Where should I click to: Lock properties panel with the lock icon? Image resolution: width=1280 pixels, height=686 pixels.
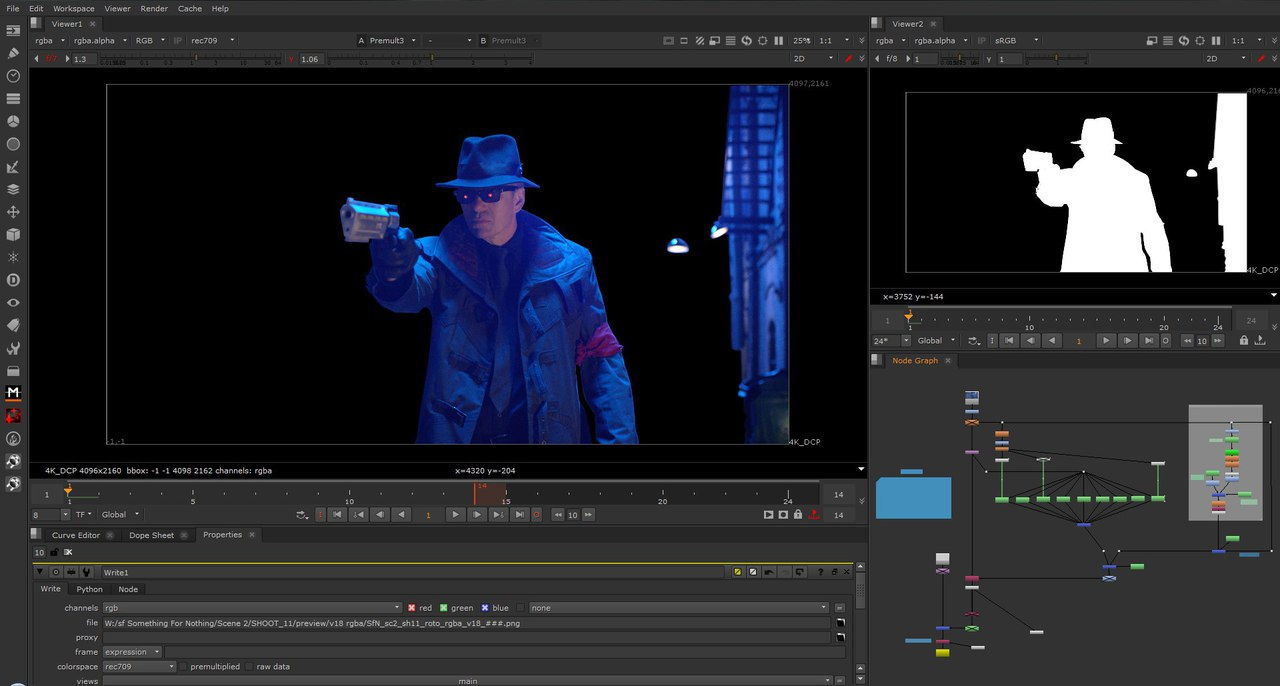(55, 552)
